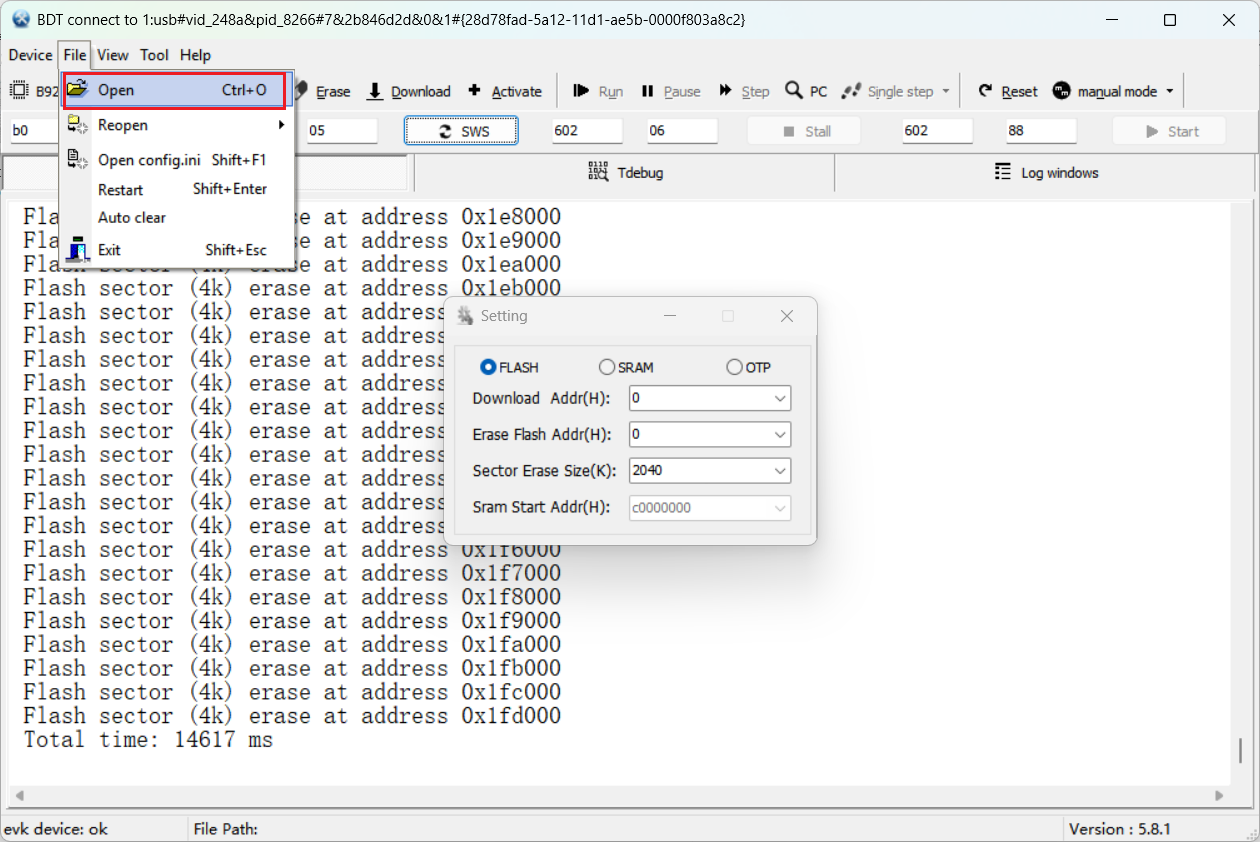Click the field containing 88
The height and width of the screenshot is (842, 1260).
click(x=1041, y=131)
